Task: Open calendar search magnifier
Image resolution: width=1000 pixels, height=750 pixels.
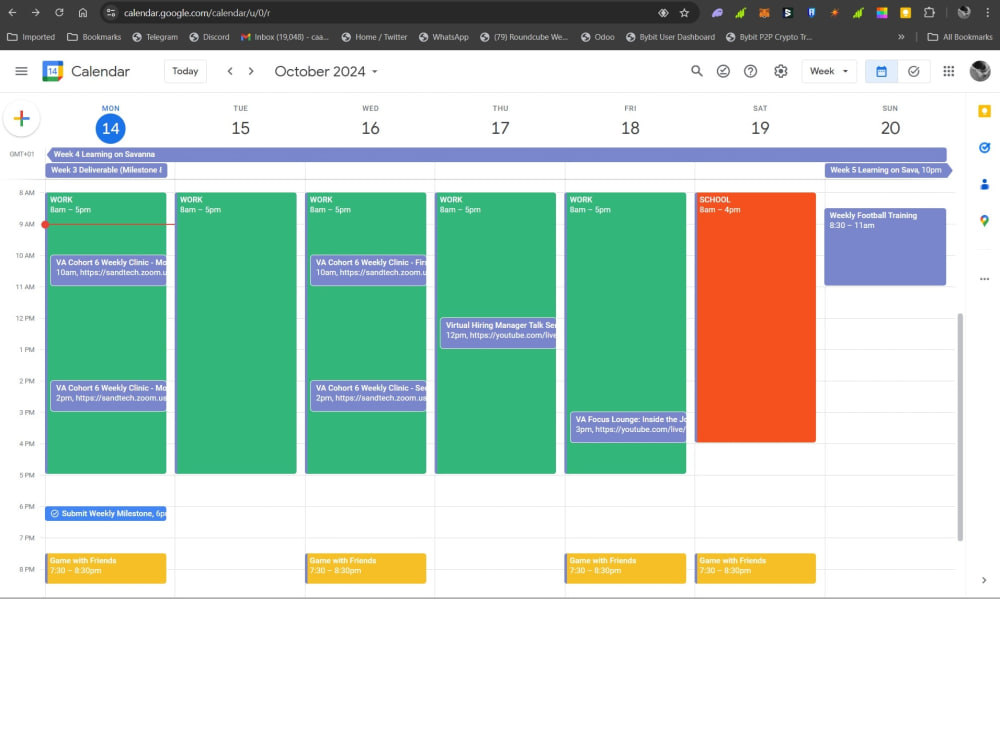Action: coord(696,71)
